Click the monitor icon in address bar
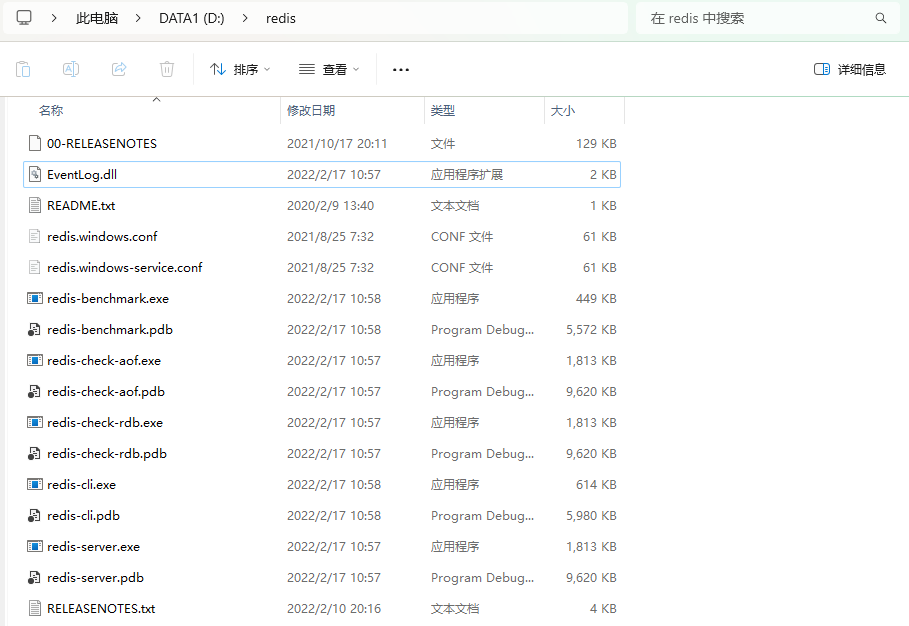Viewport: 909px width, 626px height. pos(24,18)
